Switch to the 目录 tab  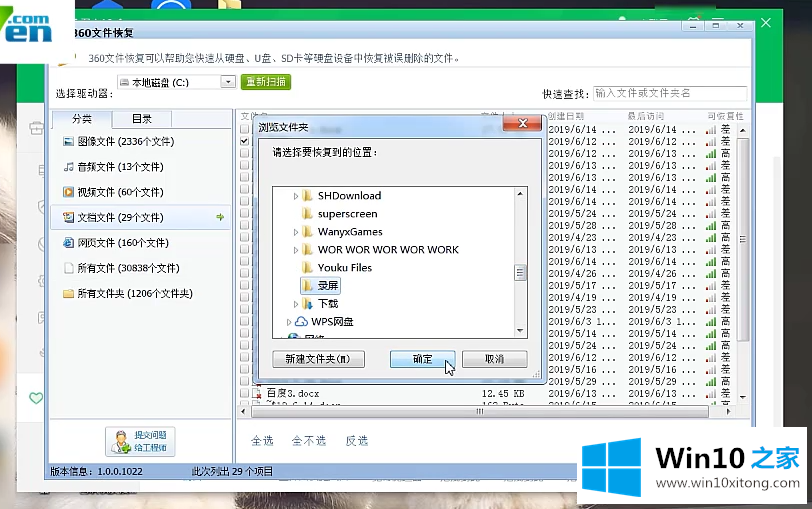[141, 119]
